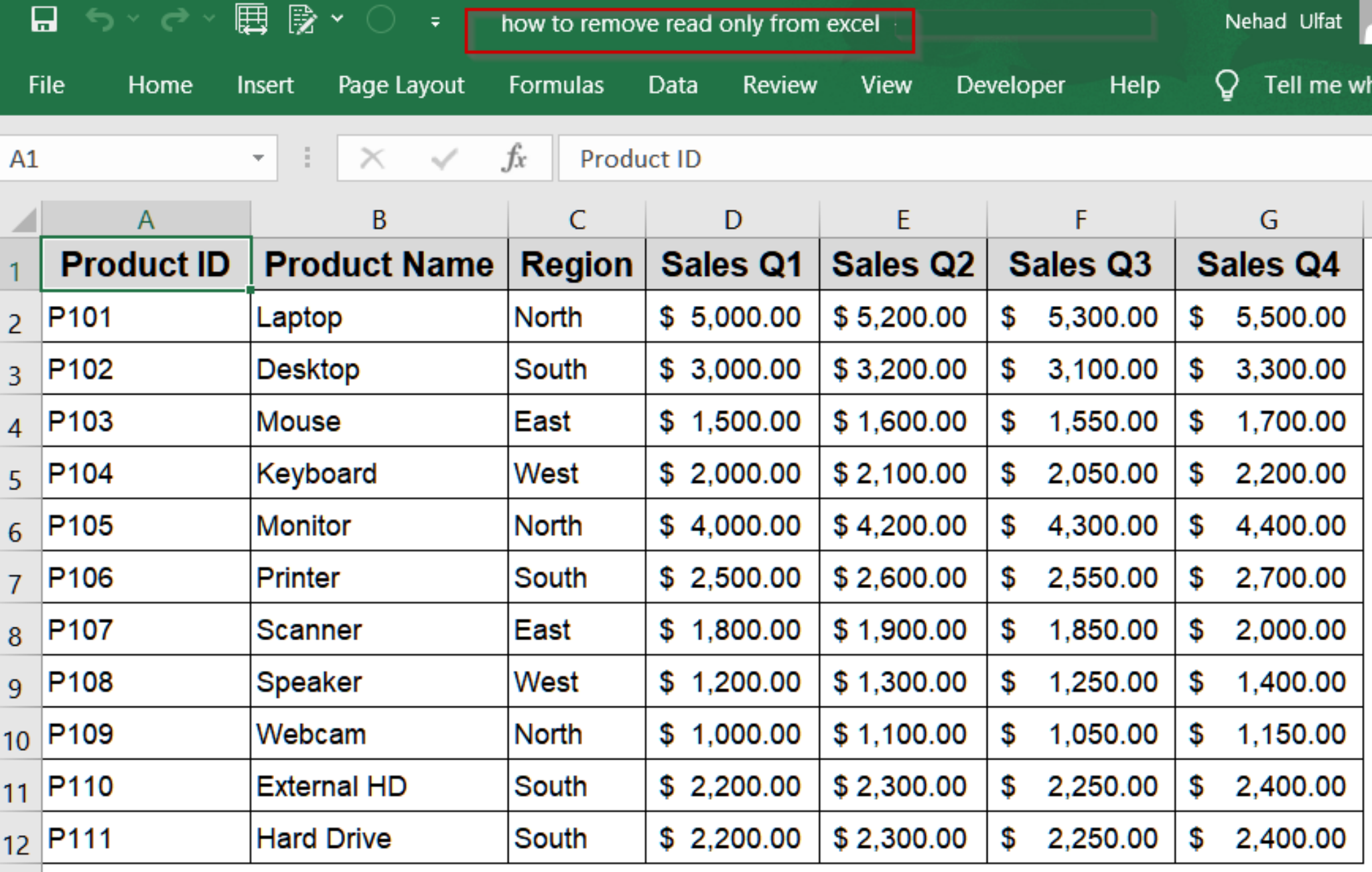Save the workbook using the Save icon
The image size is (1372, 872).
click(43, 20)
